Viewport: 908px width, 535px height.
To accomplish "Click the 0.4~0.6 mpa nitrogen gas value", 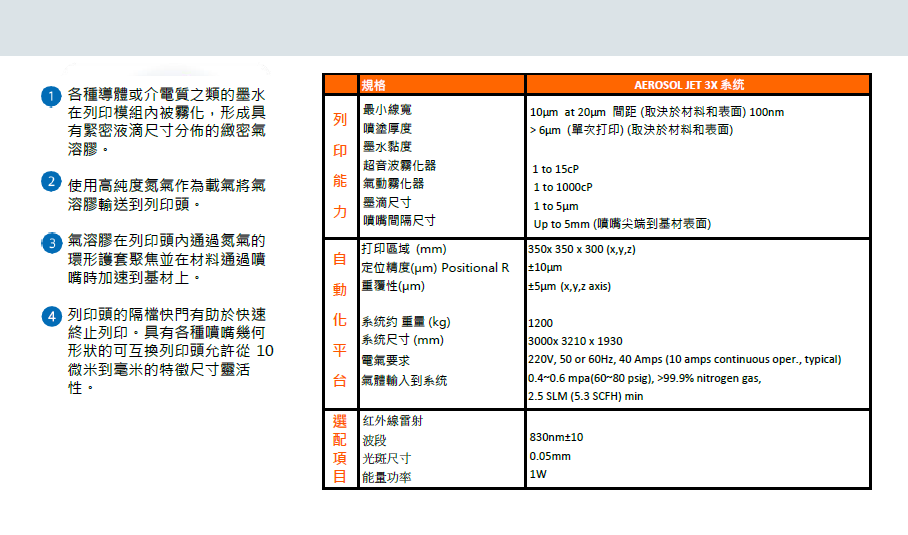I will [x=645, y=378].
